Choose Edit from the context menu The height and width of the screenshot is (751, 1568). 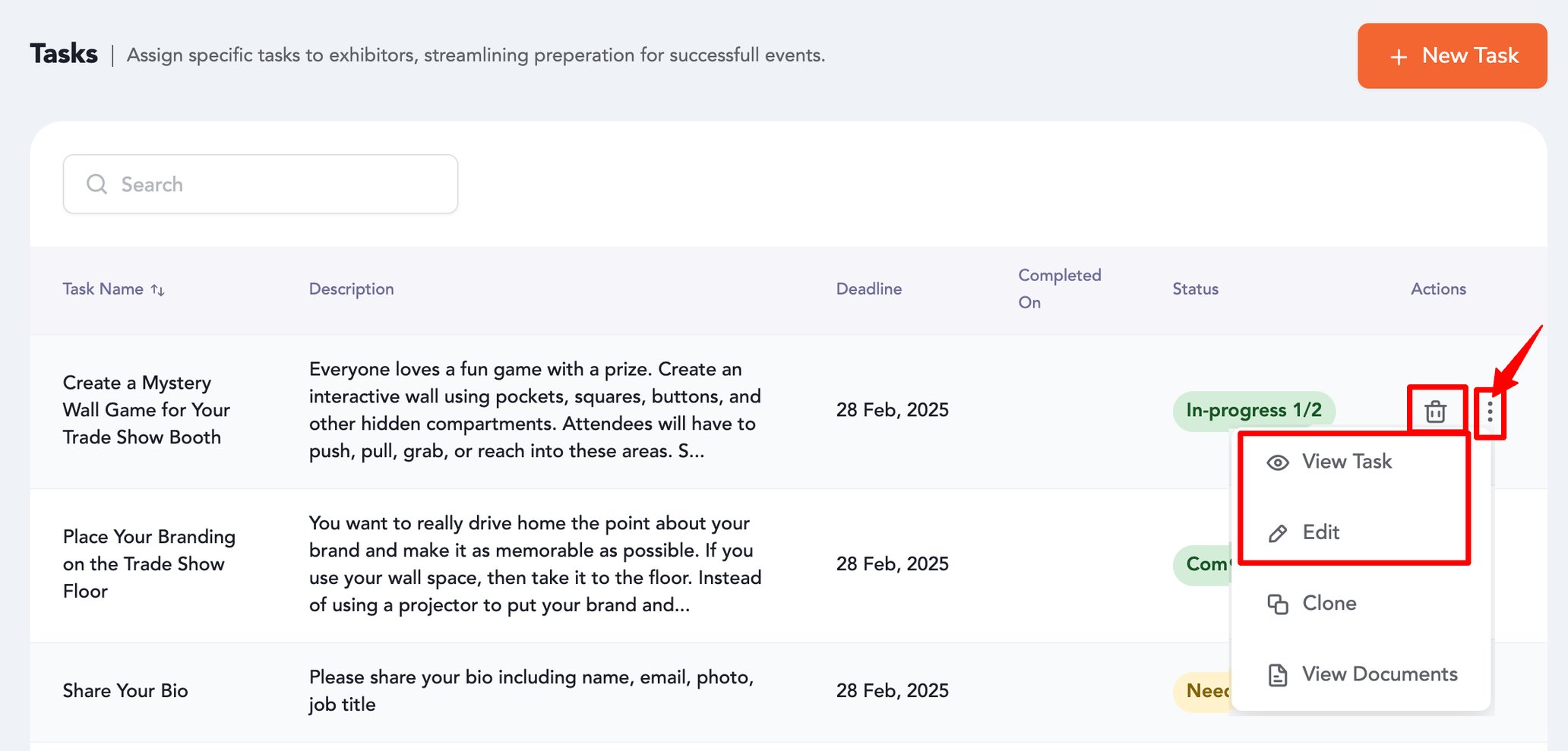point(1320,532)
